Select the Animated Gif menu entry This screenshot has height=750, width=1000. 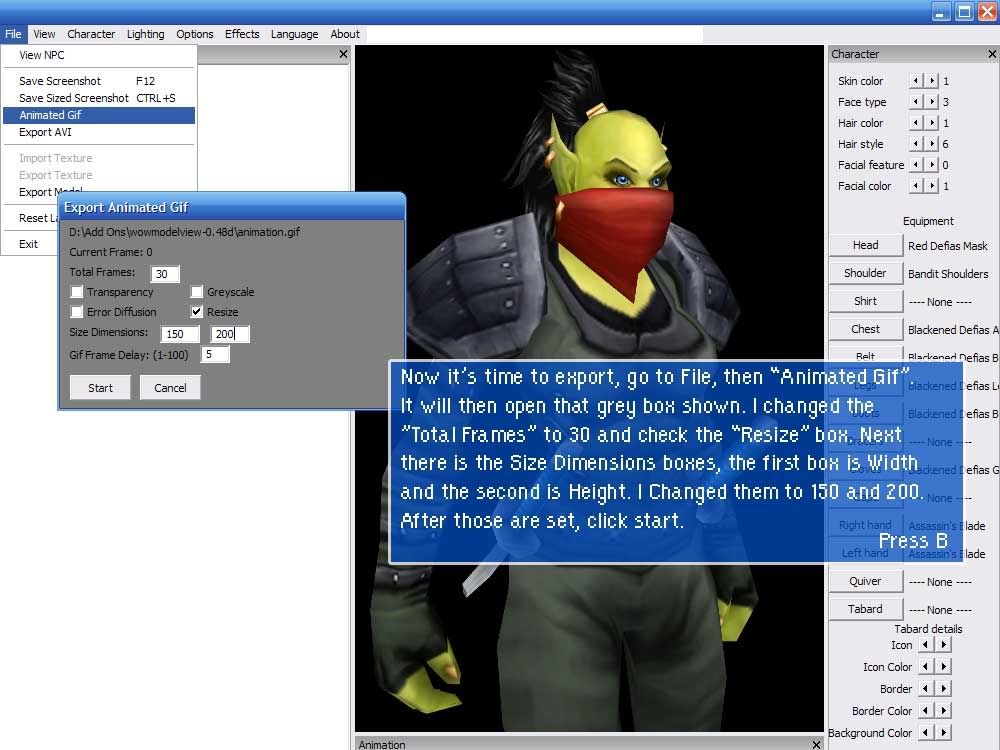tap(99, 115)
